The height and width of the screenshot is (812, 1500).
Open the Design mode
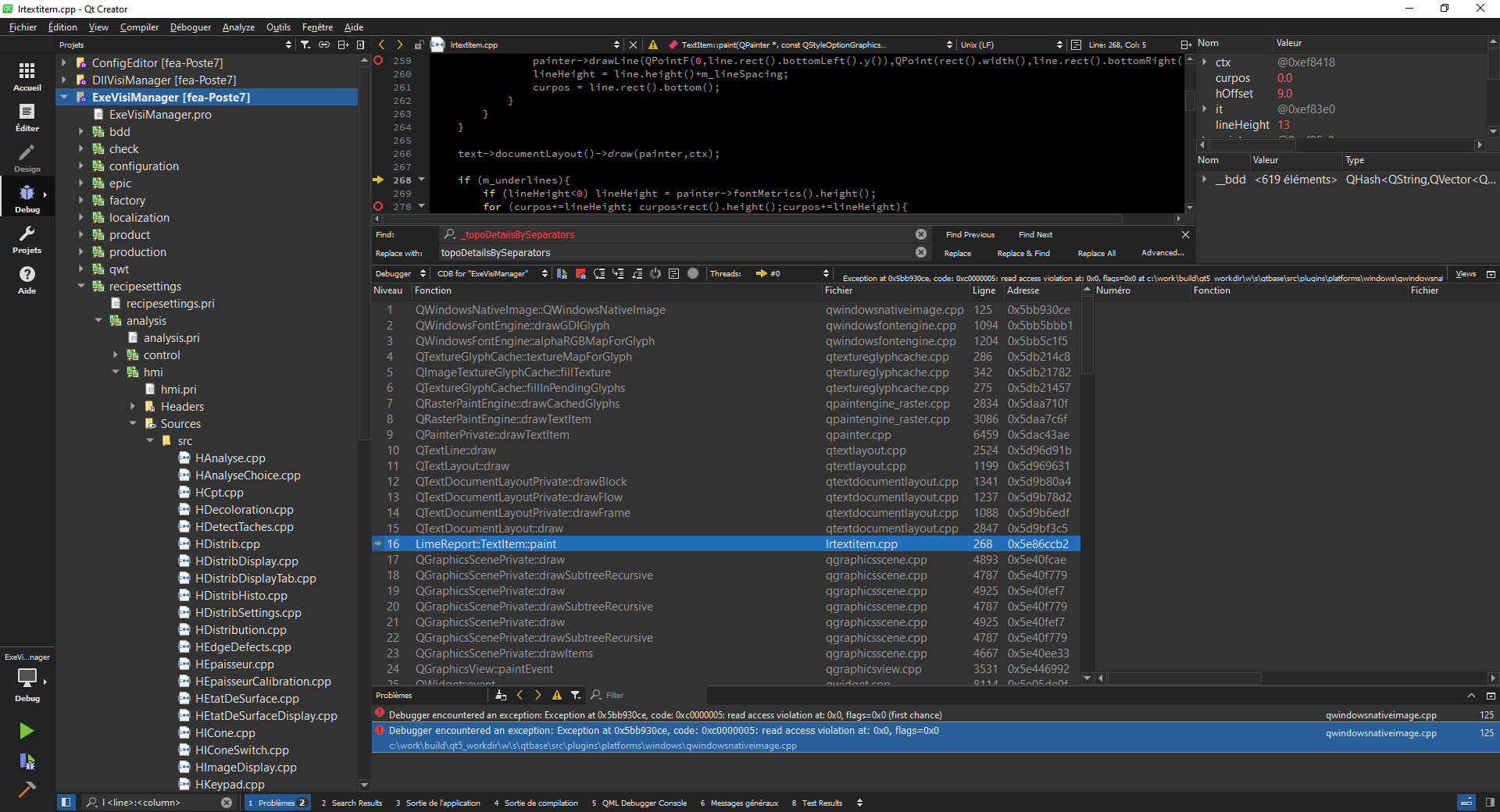[x=27, y=158]
